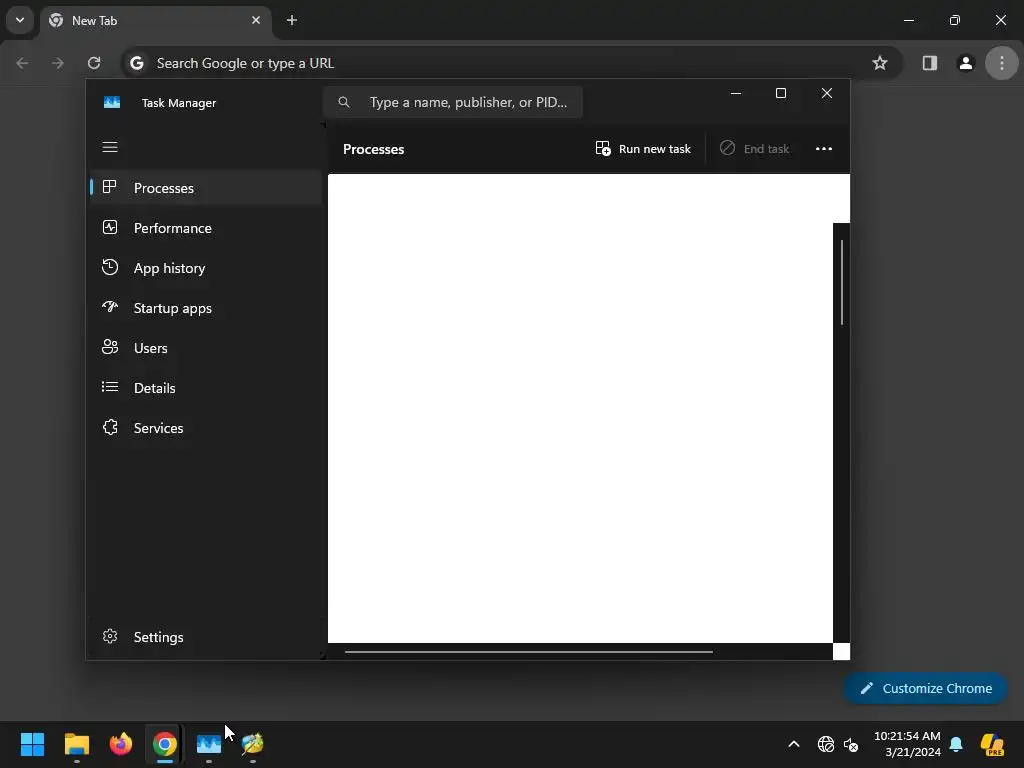This screenshot has height=768, width=1024.
Task: Open the Performance page in Task Manager
Action: coord(206,228)
